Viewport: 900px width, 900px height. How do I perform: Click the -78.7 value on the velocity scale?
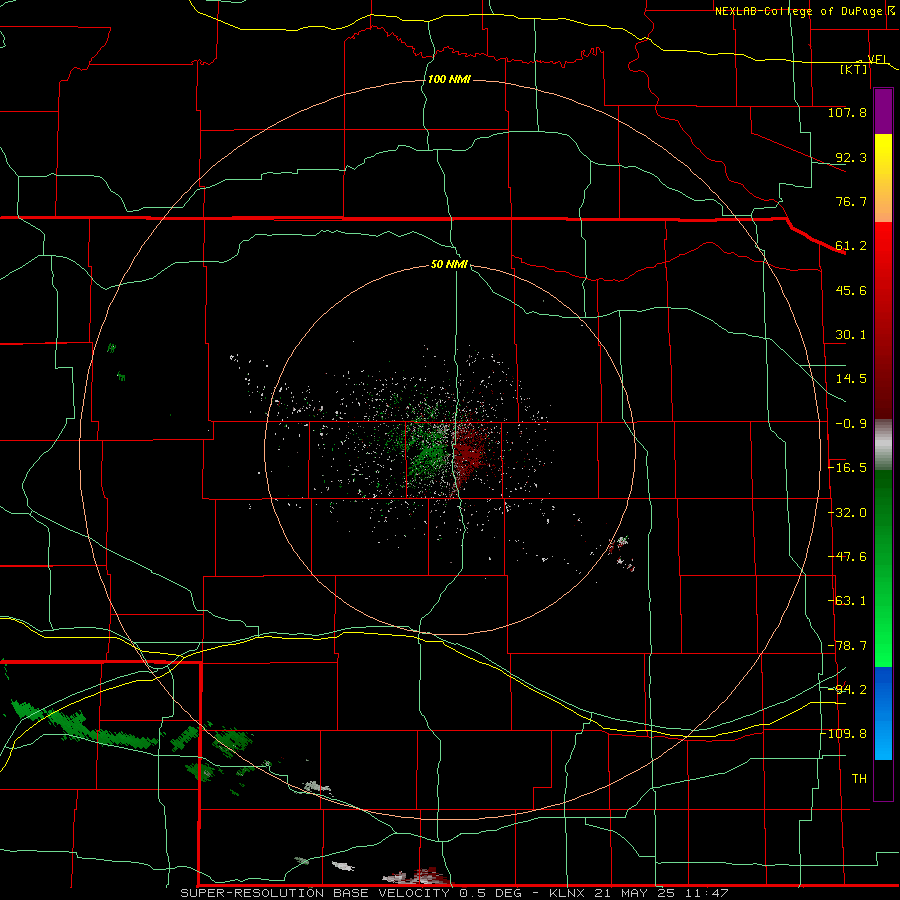coord(848,646)
